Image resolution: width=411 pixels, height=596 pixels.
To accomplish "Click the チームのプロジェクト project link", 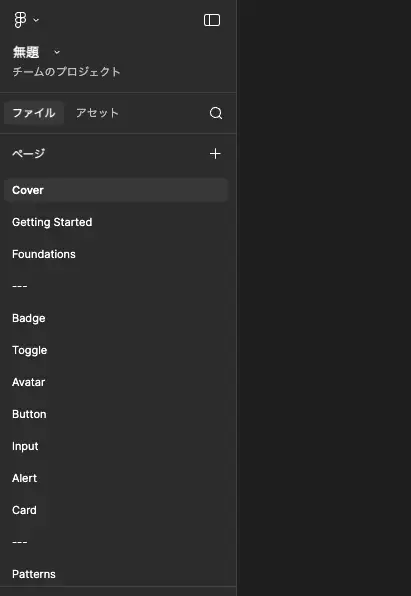I will point(67,72).
